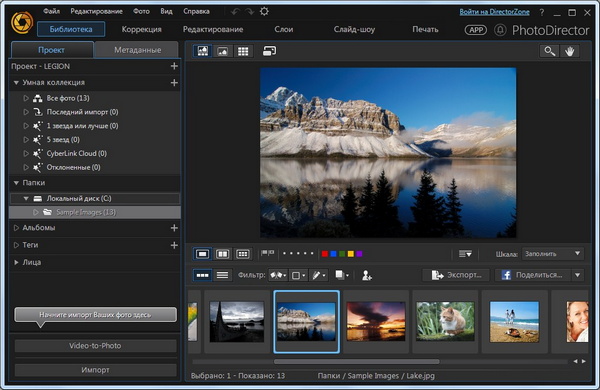Select the zoom magnifier tool
The width and height of the screenshot is (600, 390).
pyautogui.click(x=549, y=51)
